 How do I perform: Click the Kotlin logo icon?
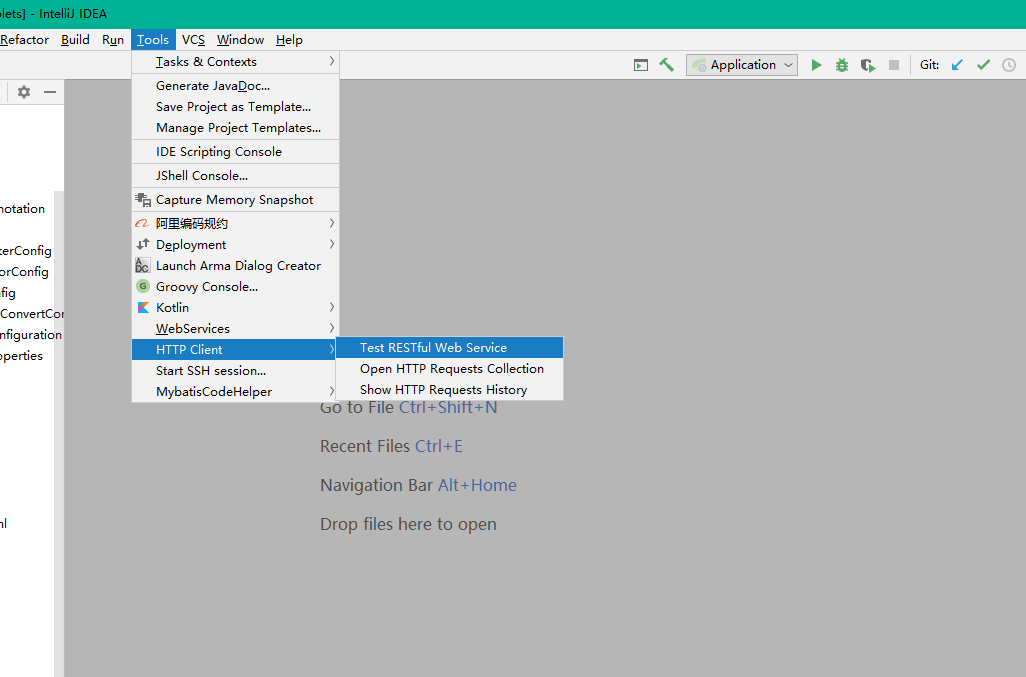[x=143, y=307]
